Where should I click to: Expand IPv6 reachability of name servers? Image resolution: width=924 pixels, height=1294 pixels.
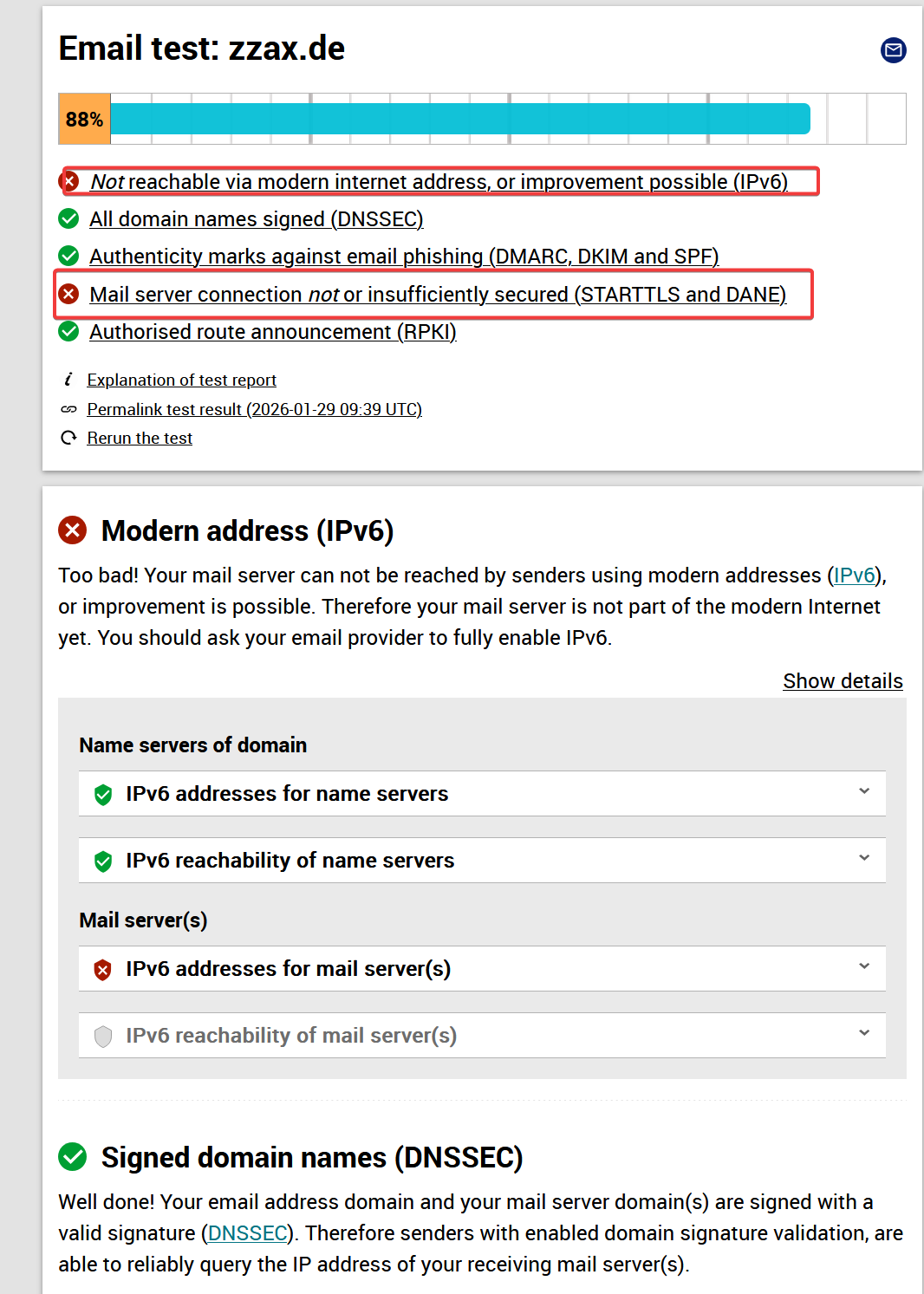coord(863,858)
